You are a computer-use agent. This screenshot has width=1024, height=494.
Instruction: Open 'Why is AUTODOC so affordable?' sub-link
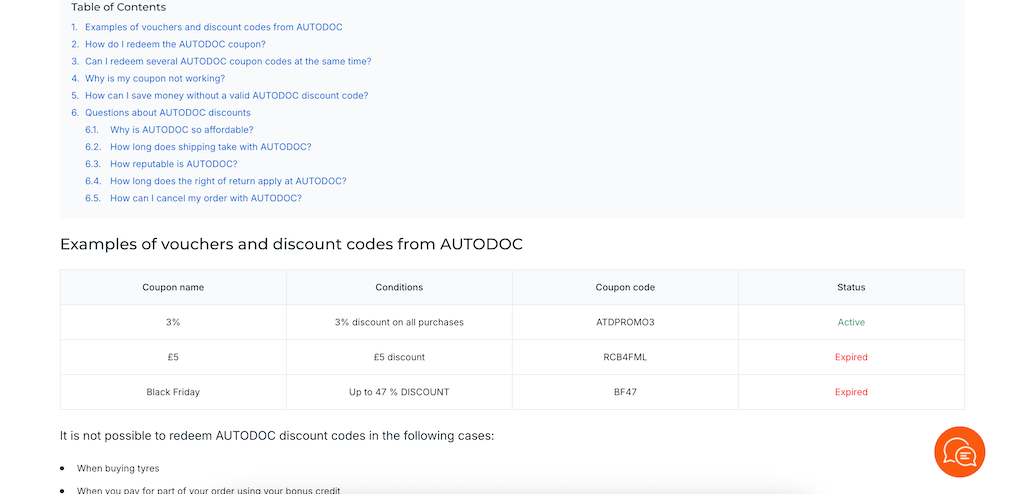point(181,130)
